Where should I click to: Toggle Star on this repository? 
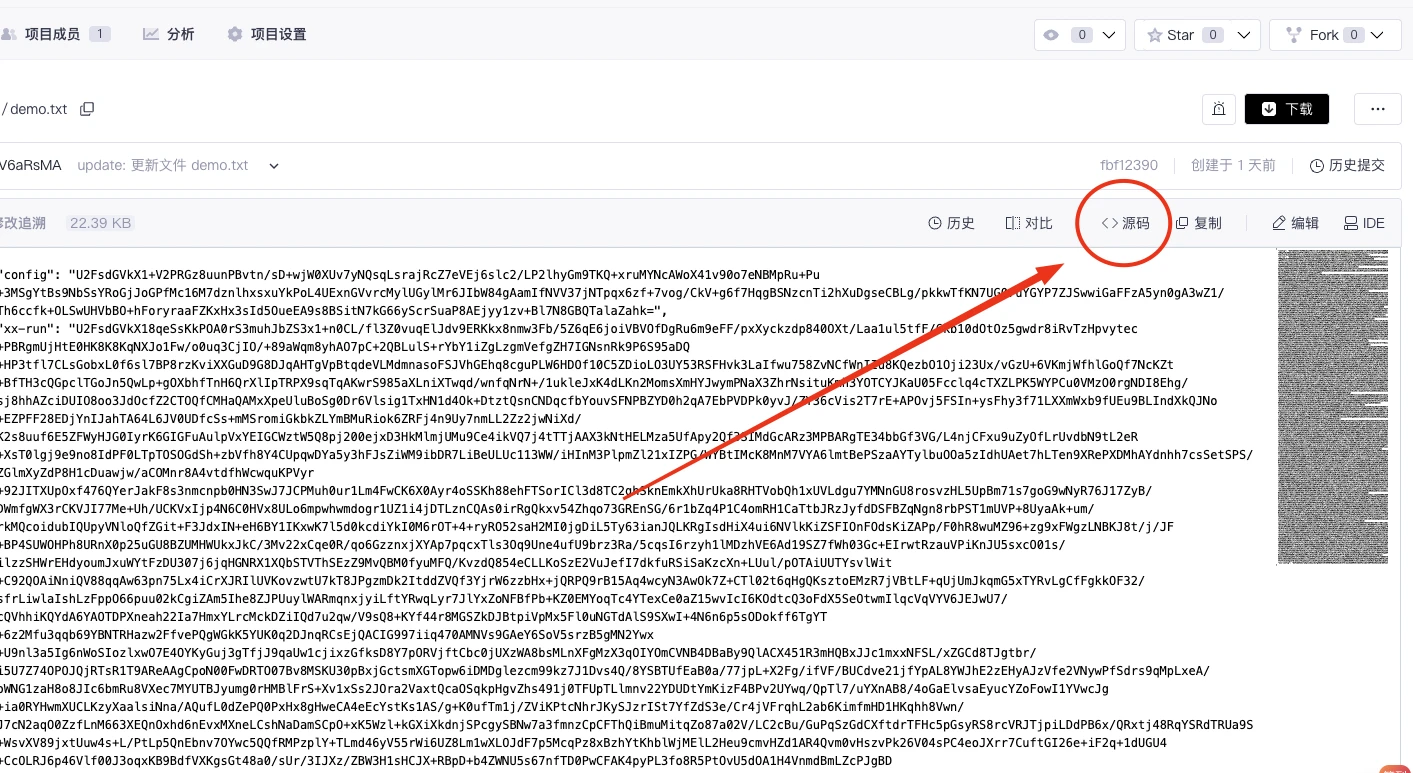1170,35
